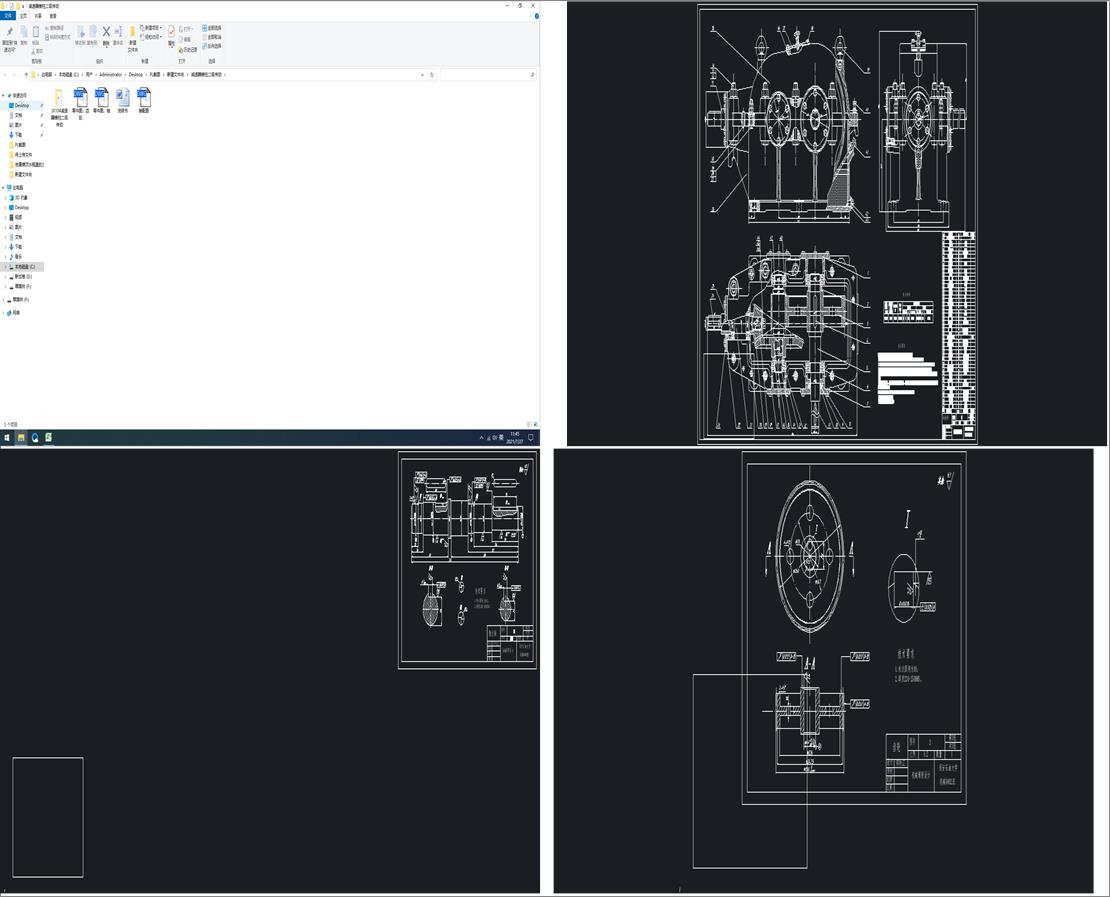Viewport: 1110px width, 897px height.
Task: Select Desktop under Quick Access
Action: point(22,105)
